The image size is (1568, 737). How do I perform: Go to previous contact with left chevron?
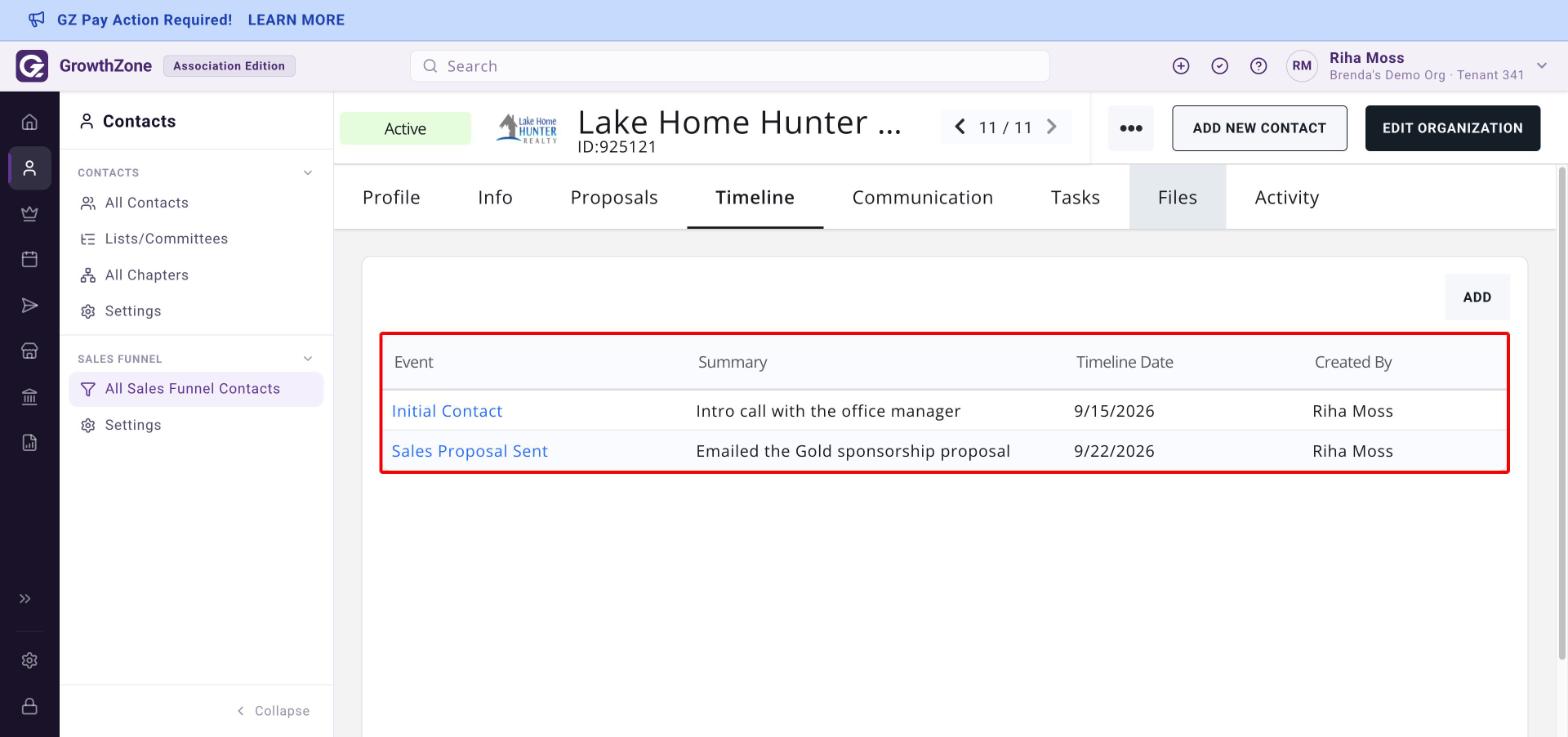(x=960, y=127)
